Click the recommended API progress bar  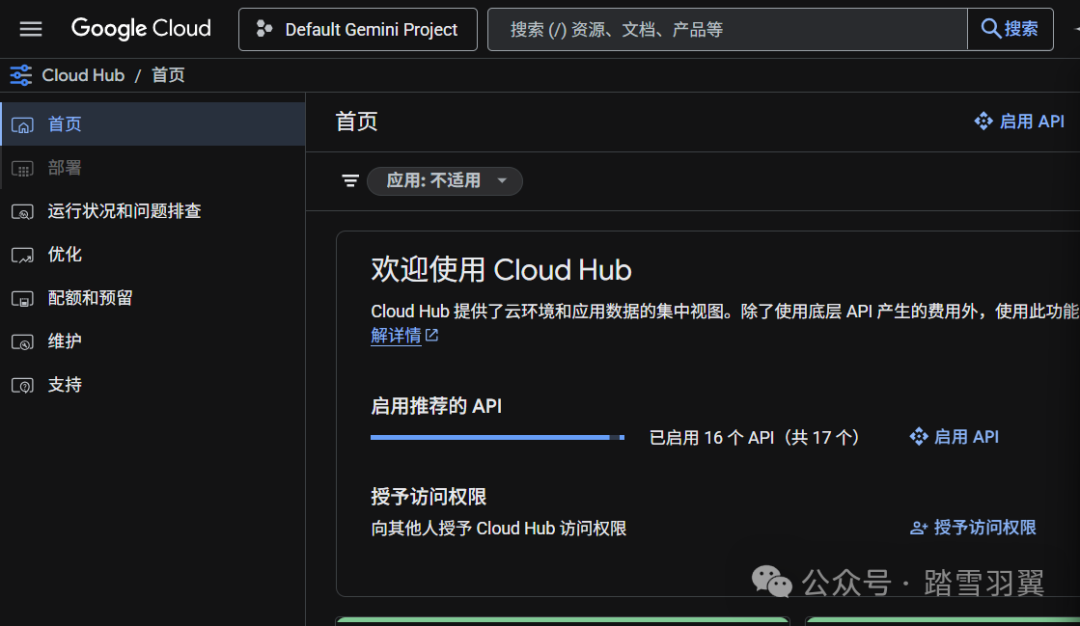point(497,437)
